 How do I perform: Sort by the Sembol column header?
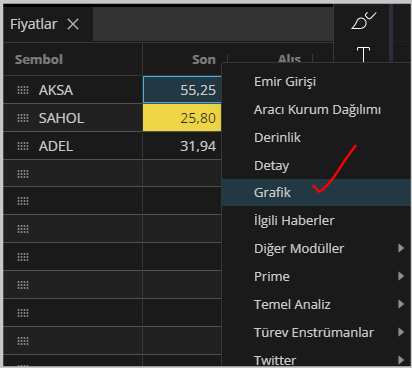pyautogui.click(x=39, y=60)
